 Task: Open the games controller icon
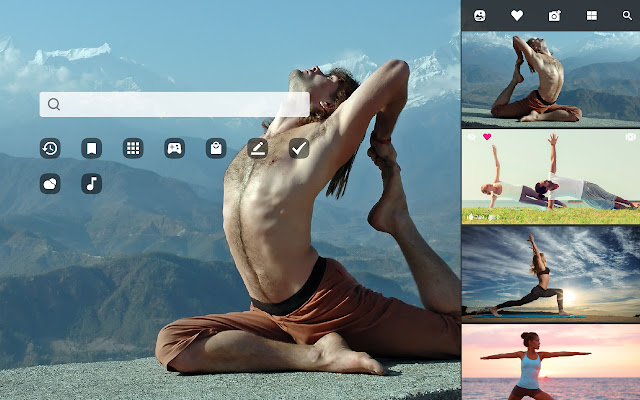[x=174, y=149]
